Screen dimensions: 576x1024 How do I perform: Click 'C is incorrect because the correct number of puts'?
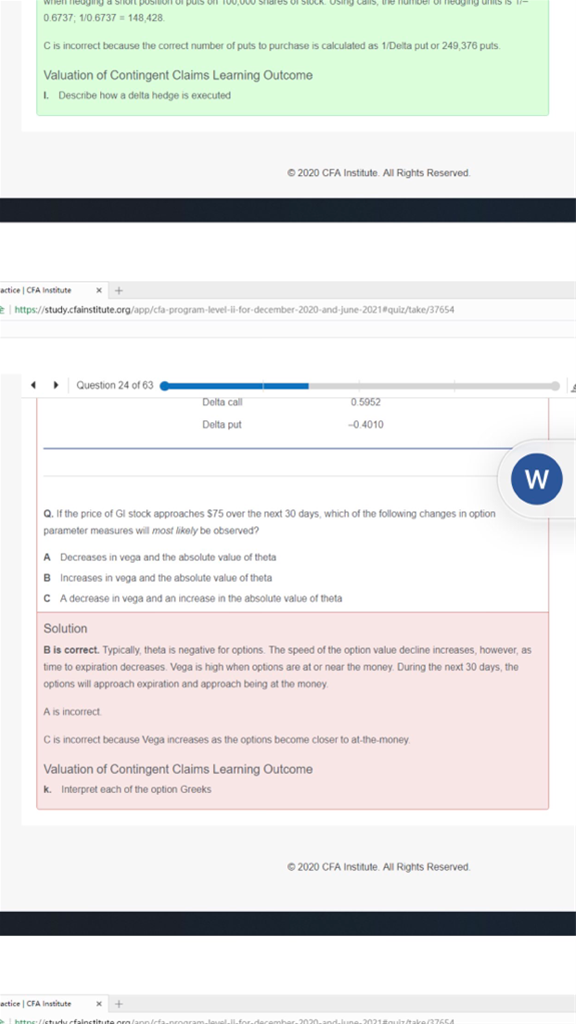tap(272, 46)
